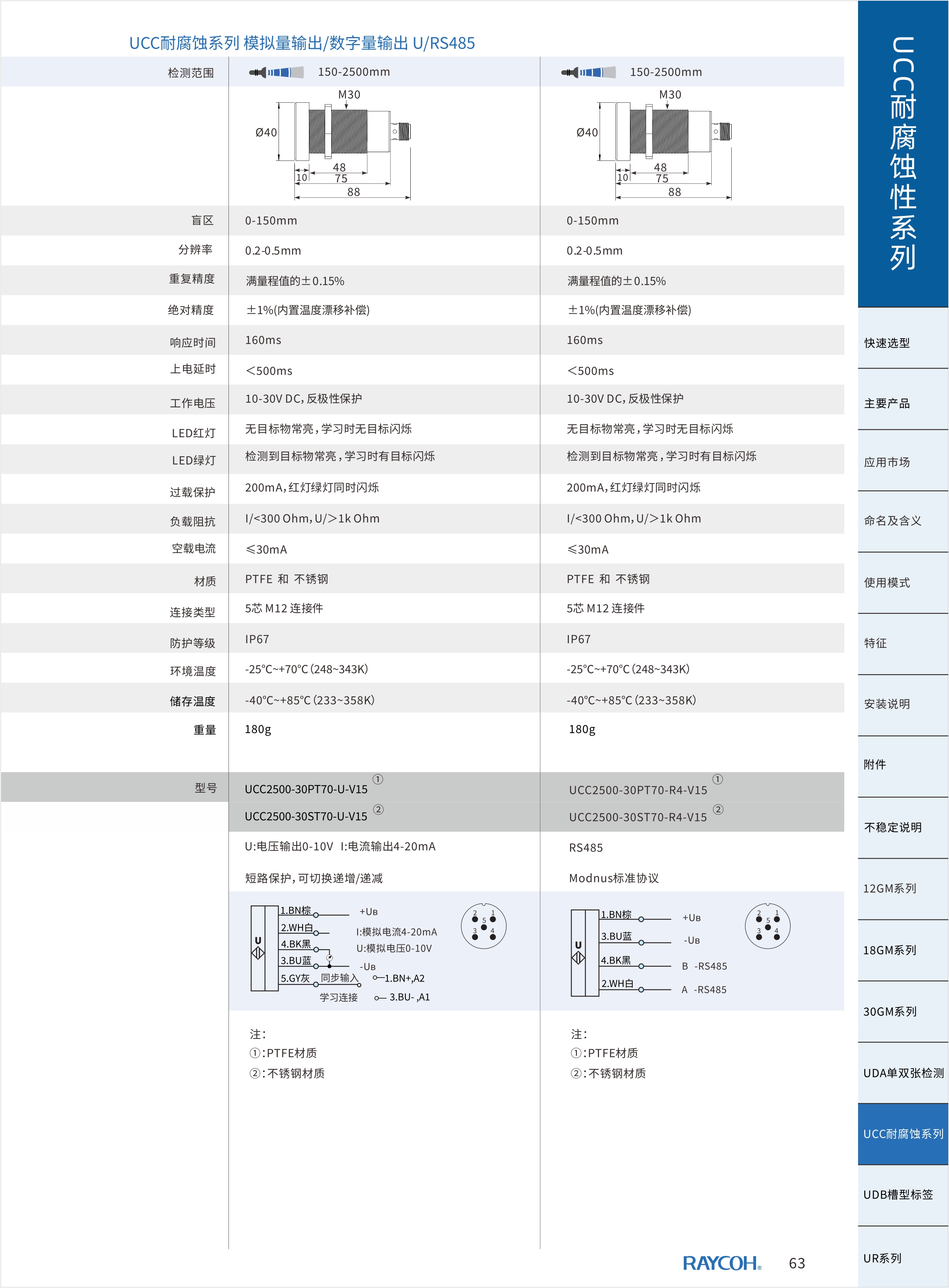Select the 12GM系列 side tab

point(902,889)
